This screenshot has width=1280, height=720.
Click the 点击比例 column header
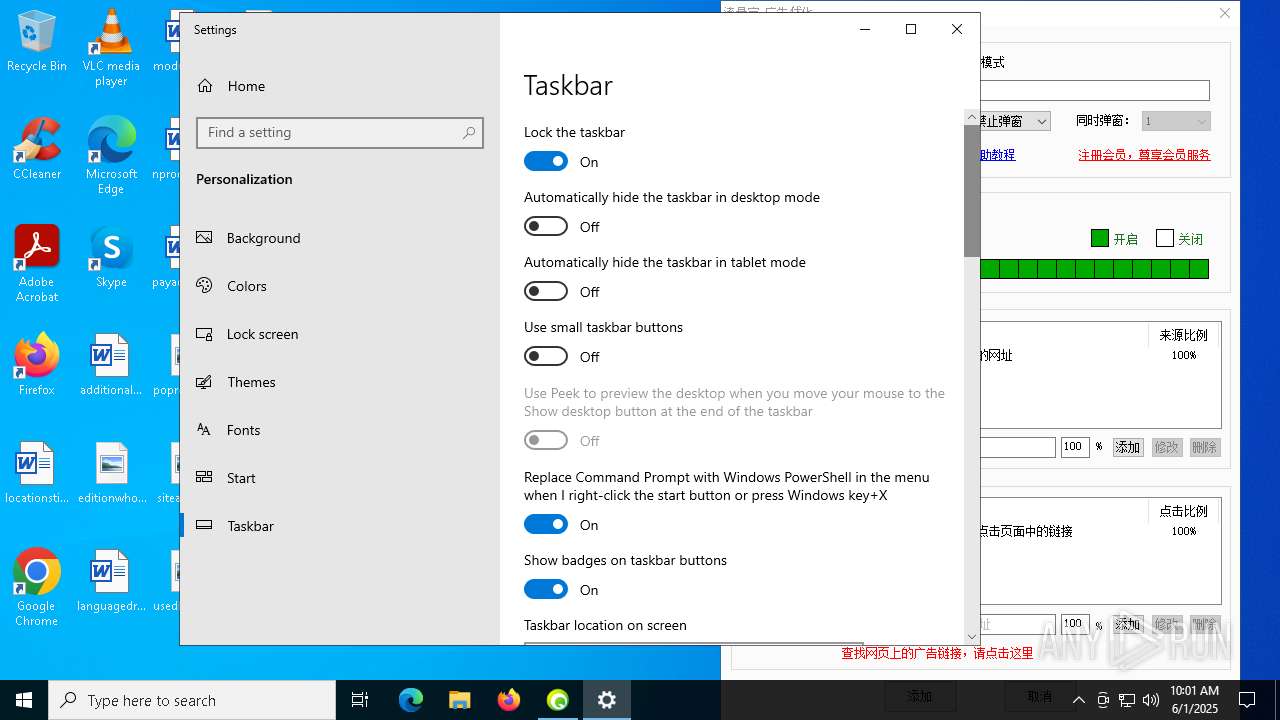point(1184,510)
